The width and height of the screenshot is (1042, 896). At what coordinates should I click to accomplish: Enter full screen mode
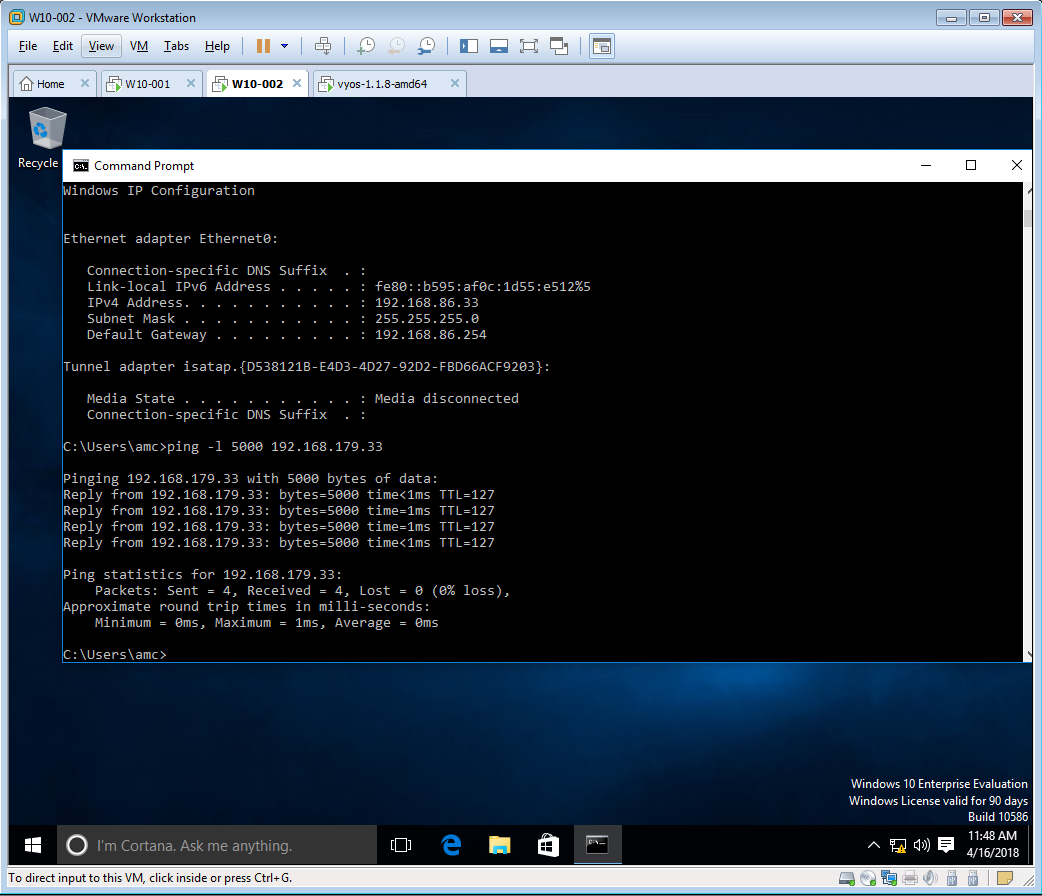coord(529,46)
